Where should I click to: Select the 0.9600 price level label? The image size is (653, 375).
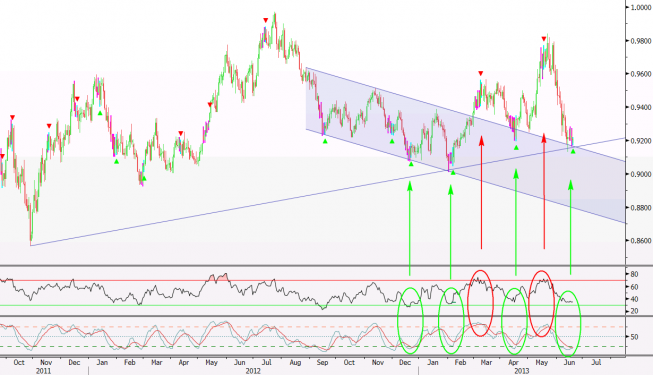(x=641, y=74)
